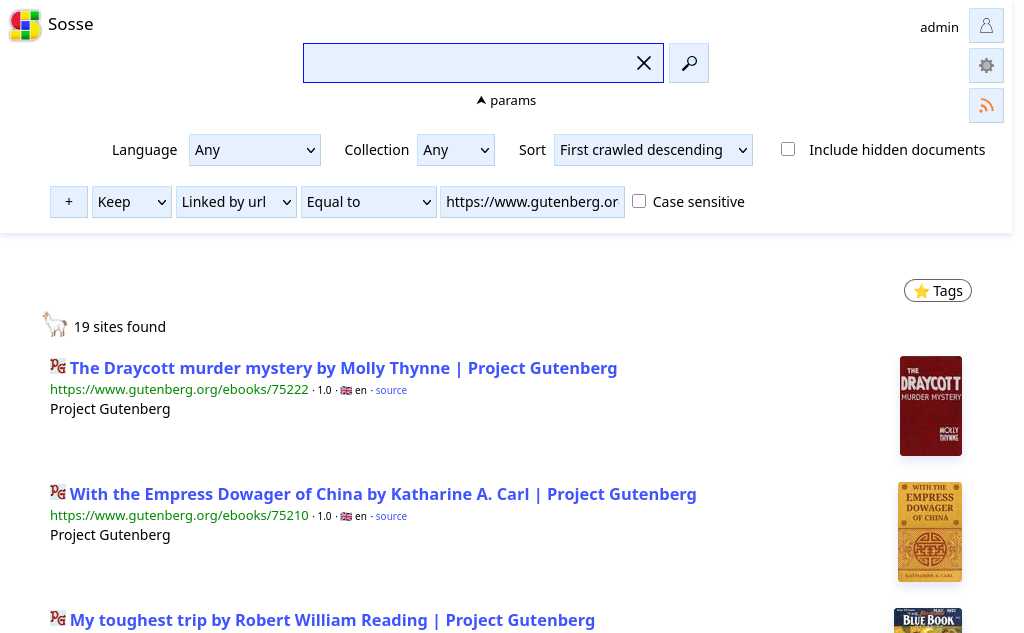This screenshot has width=1024, height=633.
Task: Open With the Empress Dowager result
Action: click(x=383, y=495)
